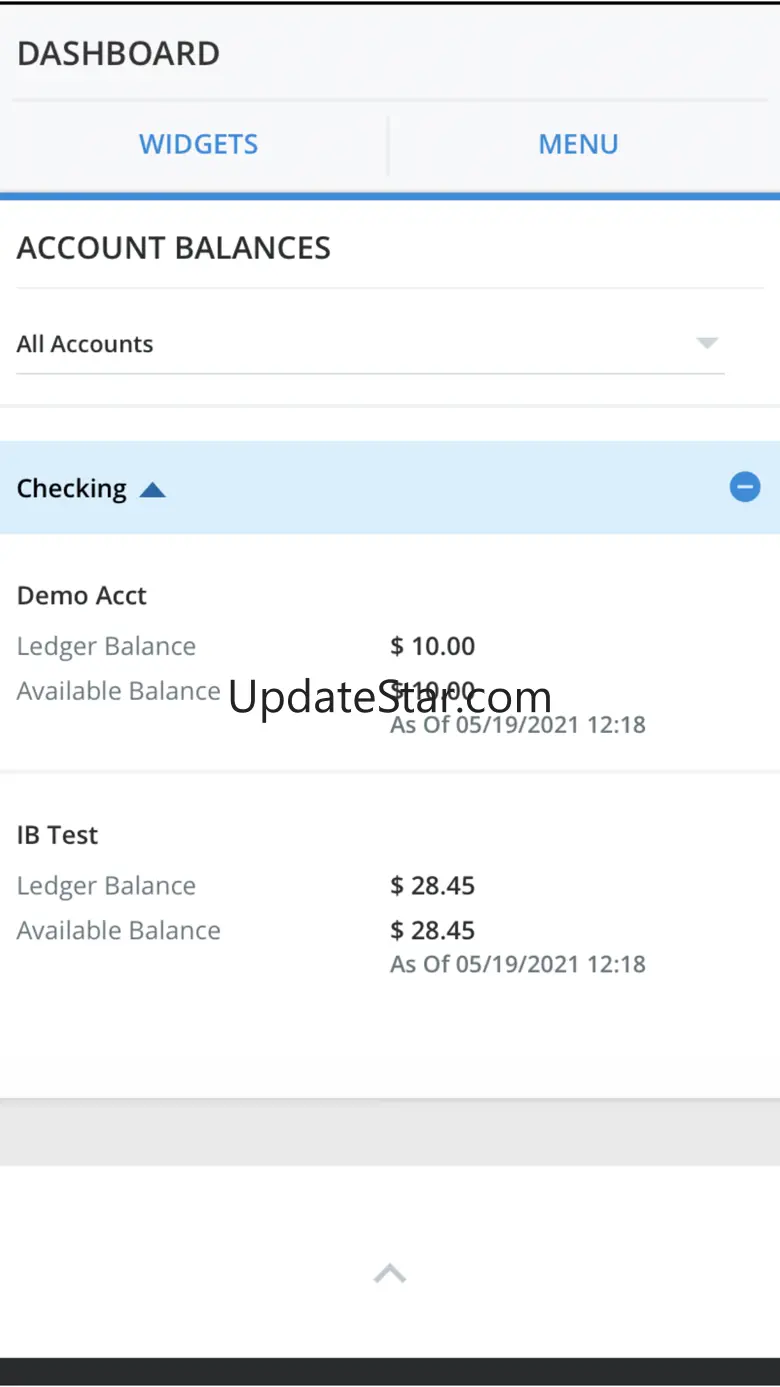Select IB Test ledger balance amount
The image size is (780, 1387).
click(x=433, y=885)
